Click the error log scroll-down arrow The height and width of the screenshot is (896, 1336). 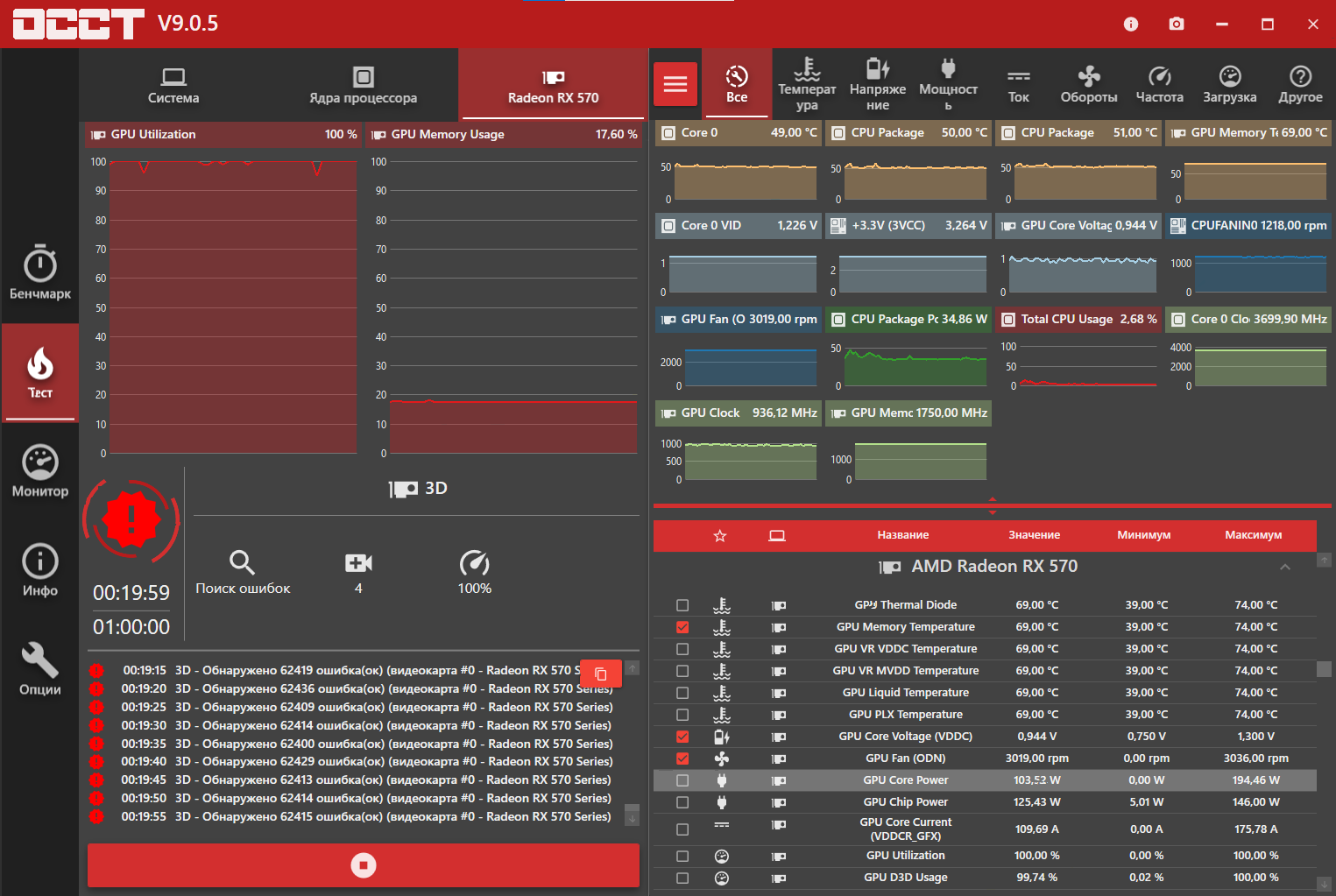pyautogui.click(x=632, y=818)
